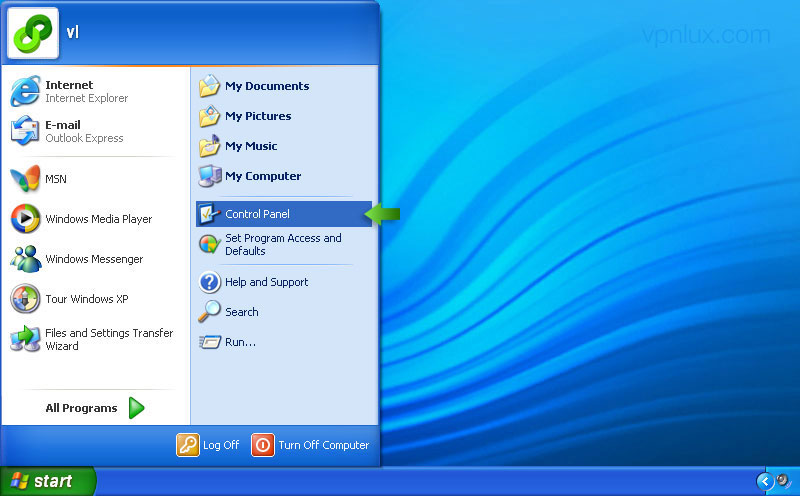Select Internet Explorer text entry
800x496 pixels.
point(86,91)
